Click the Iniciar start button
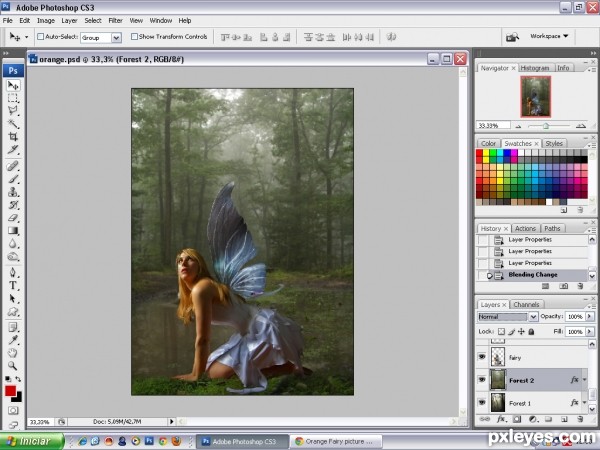Screen dimensions: 600x450 (32, 441)
